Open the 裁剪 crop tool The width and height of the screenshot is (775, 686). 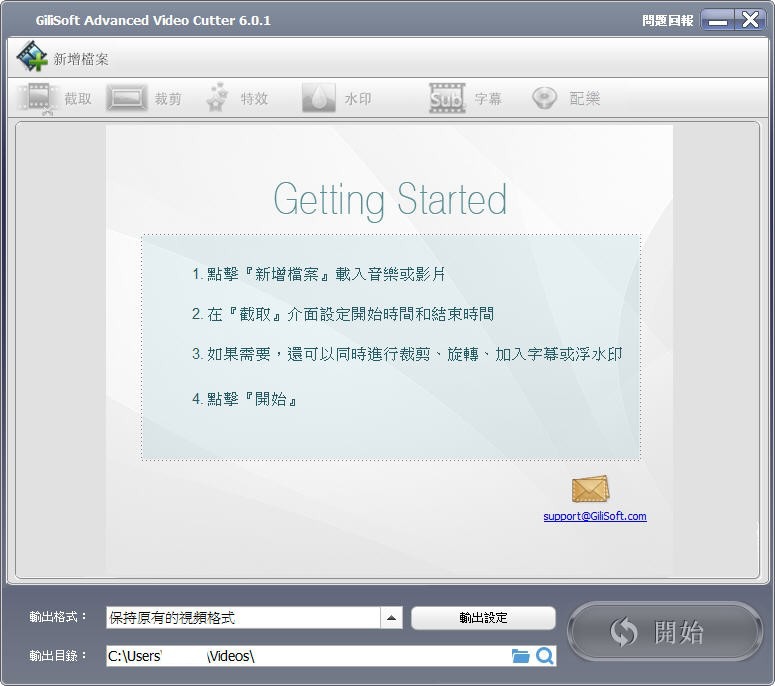click(144, 98)
